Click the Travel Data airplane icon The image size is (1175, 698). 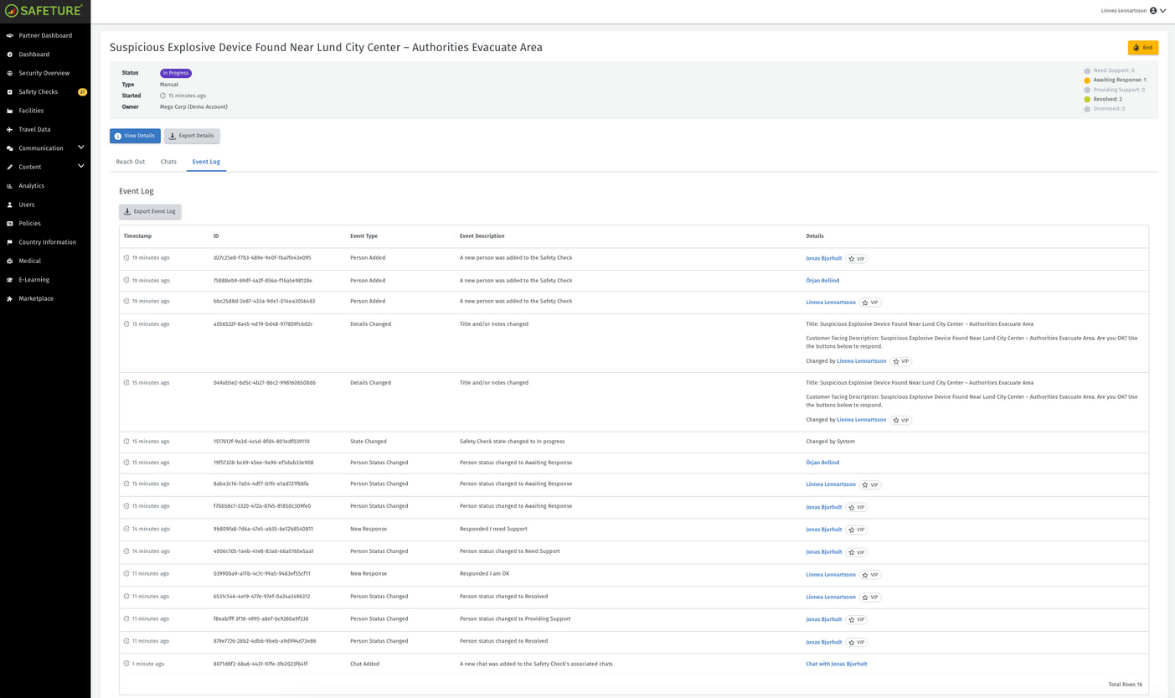point(10,129)
